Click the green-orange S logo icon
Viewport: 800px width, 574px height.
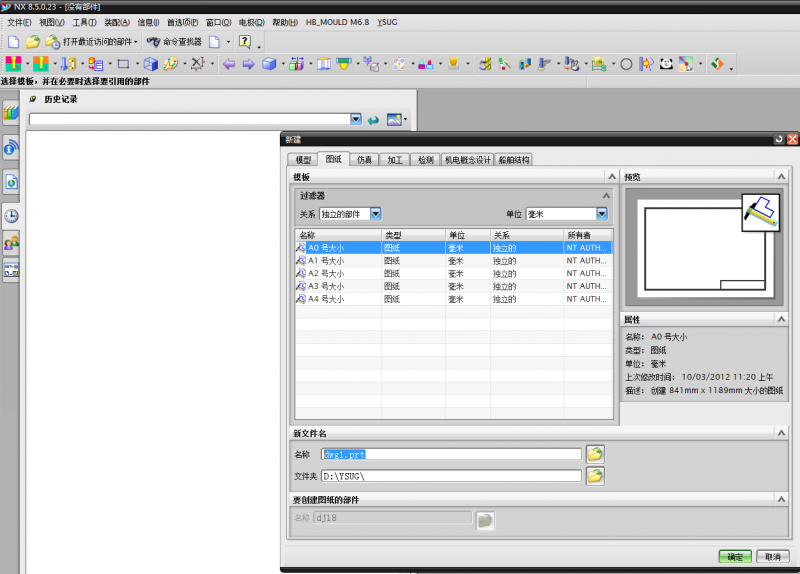coord(717,64)
